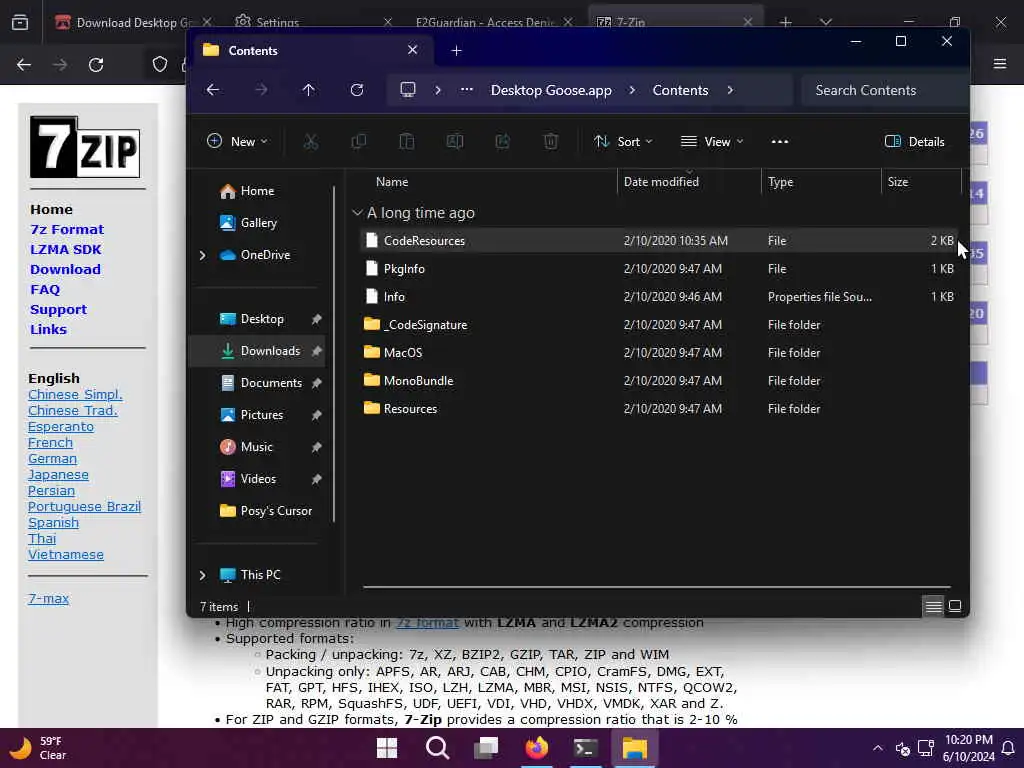Open the Sort dropdown

[624, 142]
